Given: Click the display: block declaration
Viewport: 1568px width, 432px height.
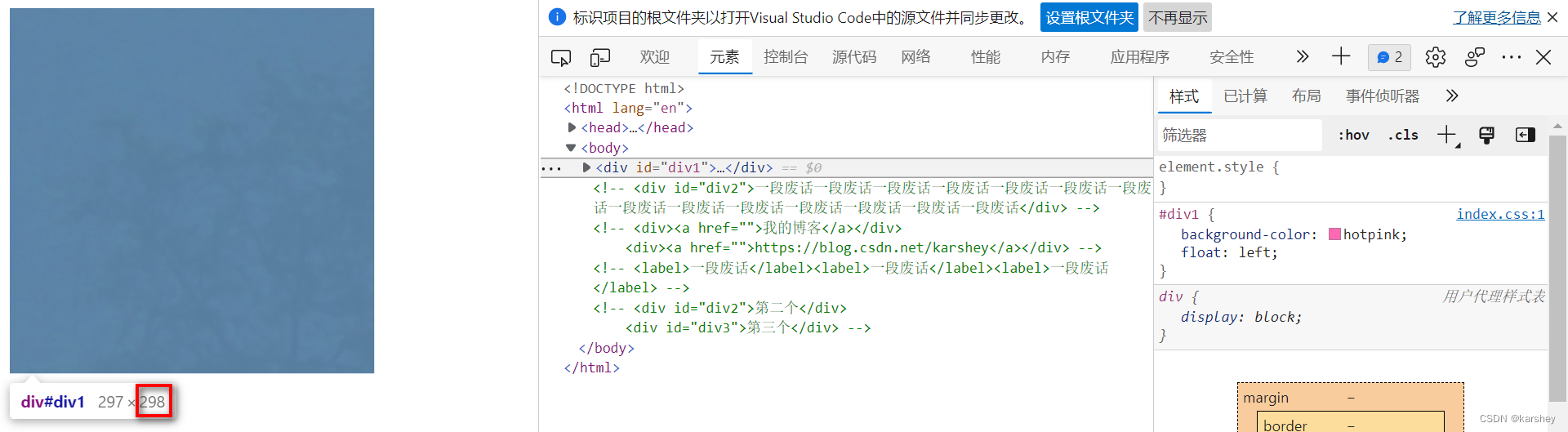Looking at the screenshot, I should pyautogui.click(x=1241, y=317).
